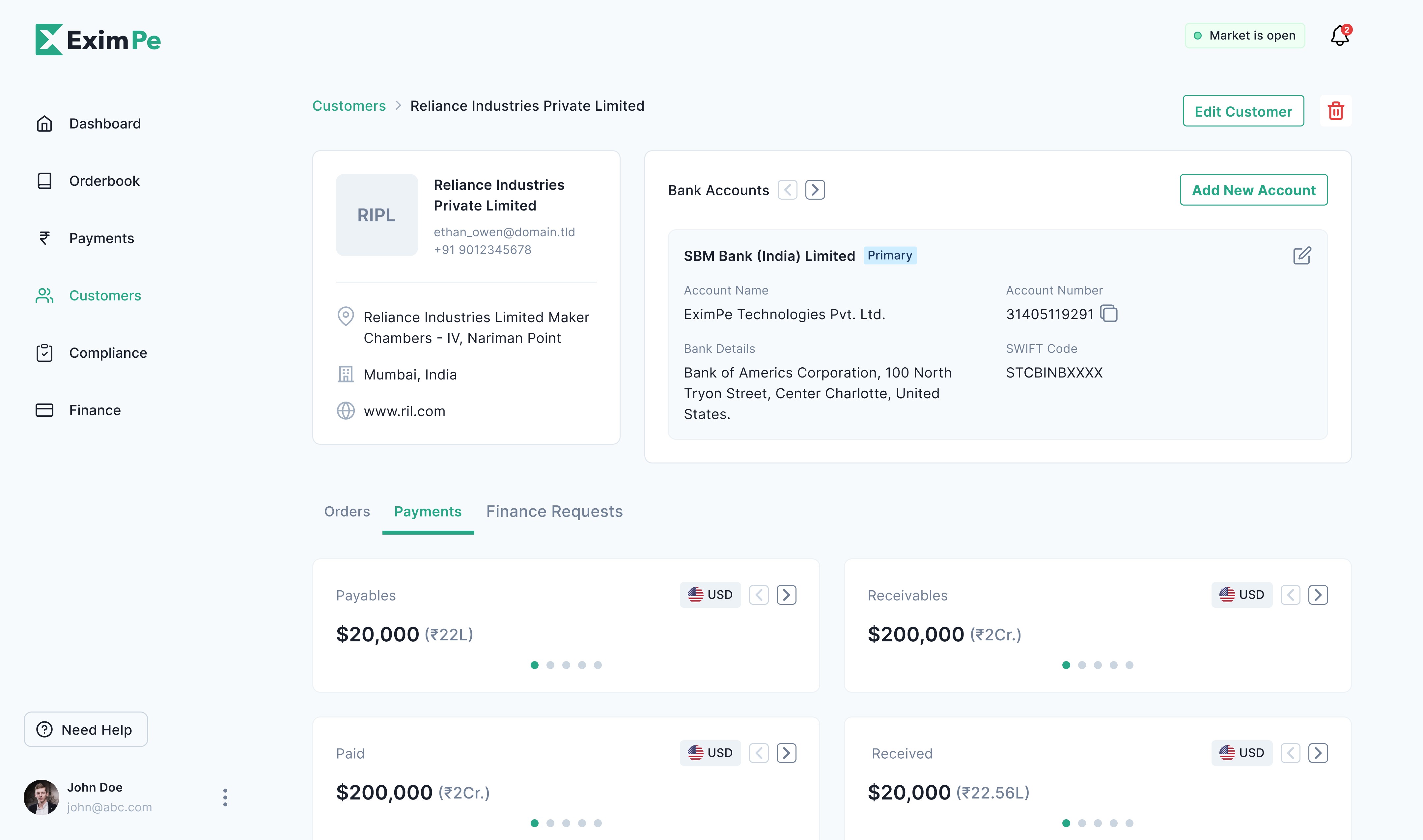The height and width of the screenshot is (840, 1423).
Task: Open the Received USD currency selector
Action: tap(1241, 752)
